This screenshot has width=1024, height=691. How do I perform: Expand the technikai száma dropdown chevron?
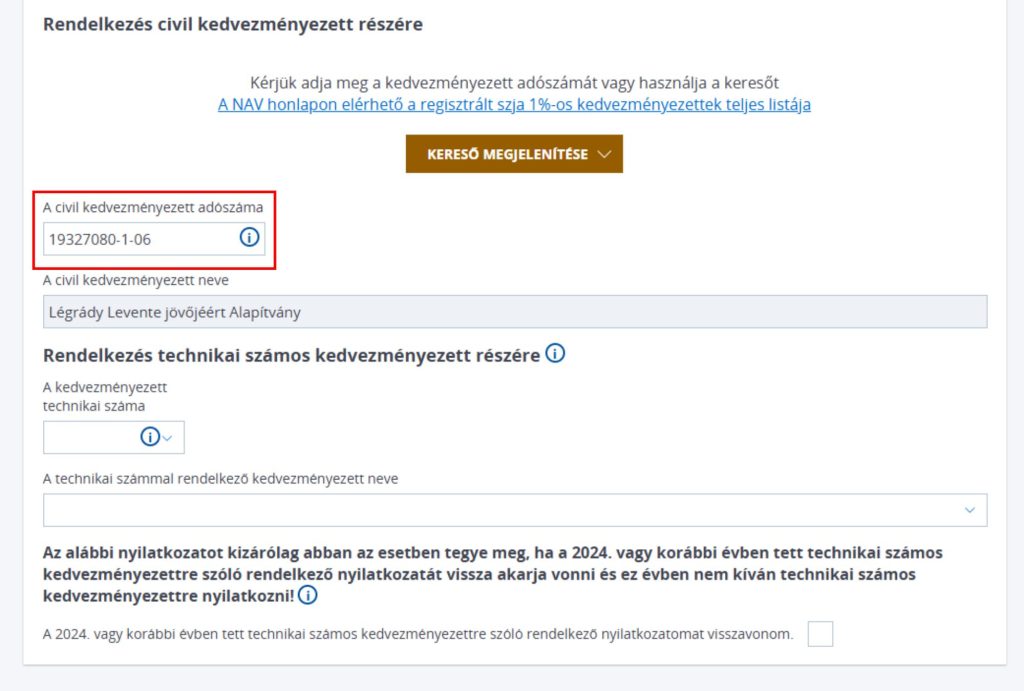(x=167, y=438)
